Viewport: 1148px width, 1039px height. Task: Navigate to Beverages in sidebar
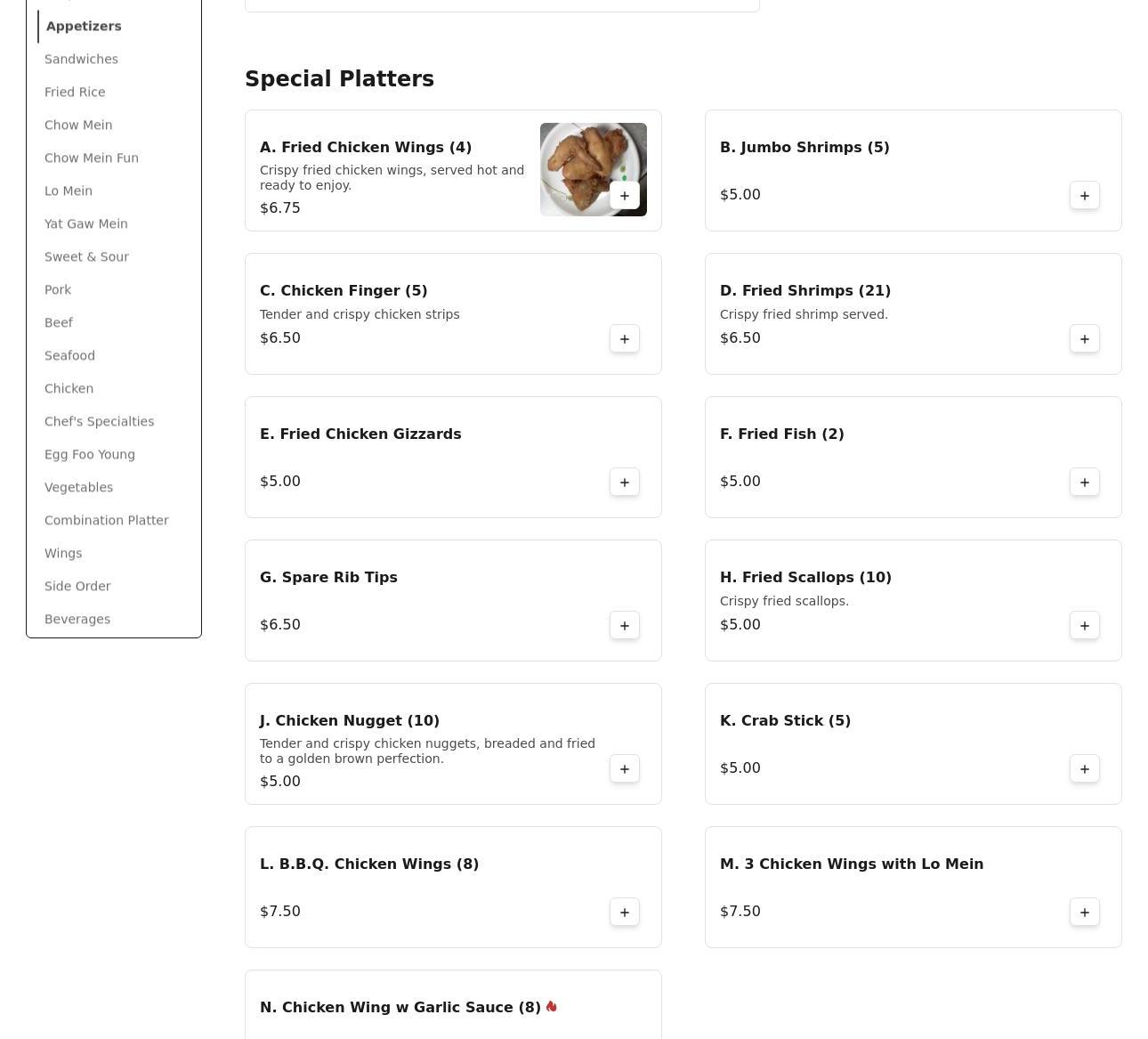(x=77, y=620)
